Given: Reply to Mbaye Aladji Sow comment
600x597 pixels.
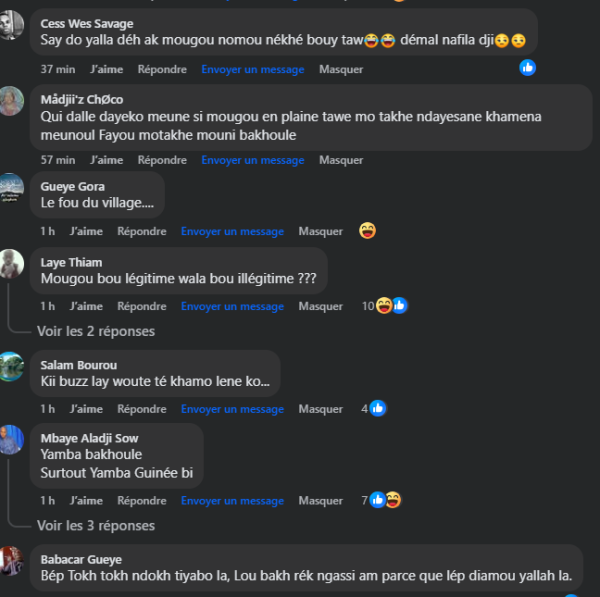Looking at the screenshot, I should tap(142, 501).
